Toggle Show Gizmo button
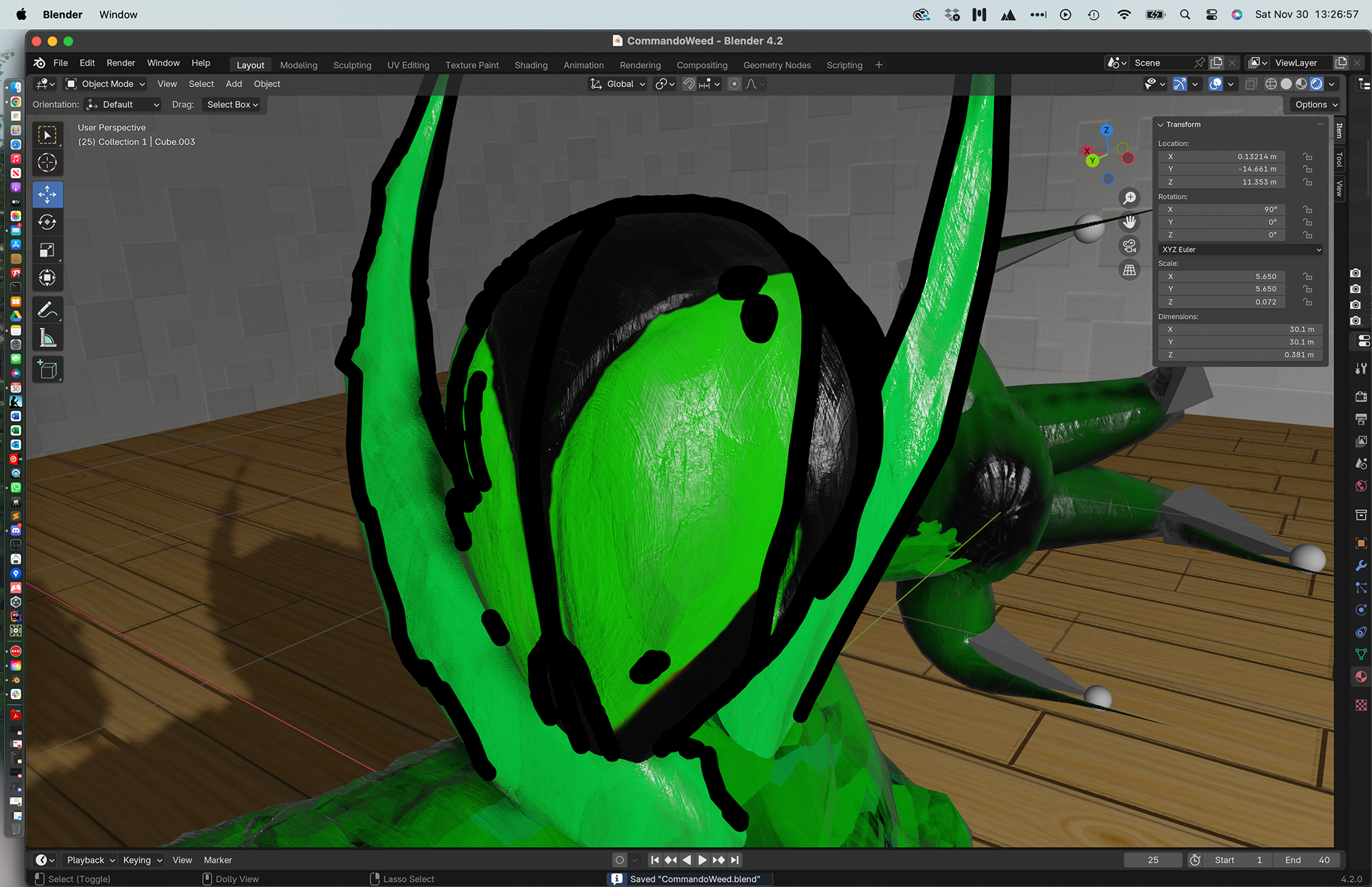Viewport: 1372px width, 887px height. click(1179, 84)
